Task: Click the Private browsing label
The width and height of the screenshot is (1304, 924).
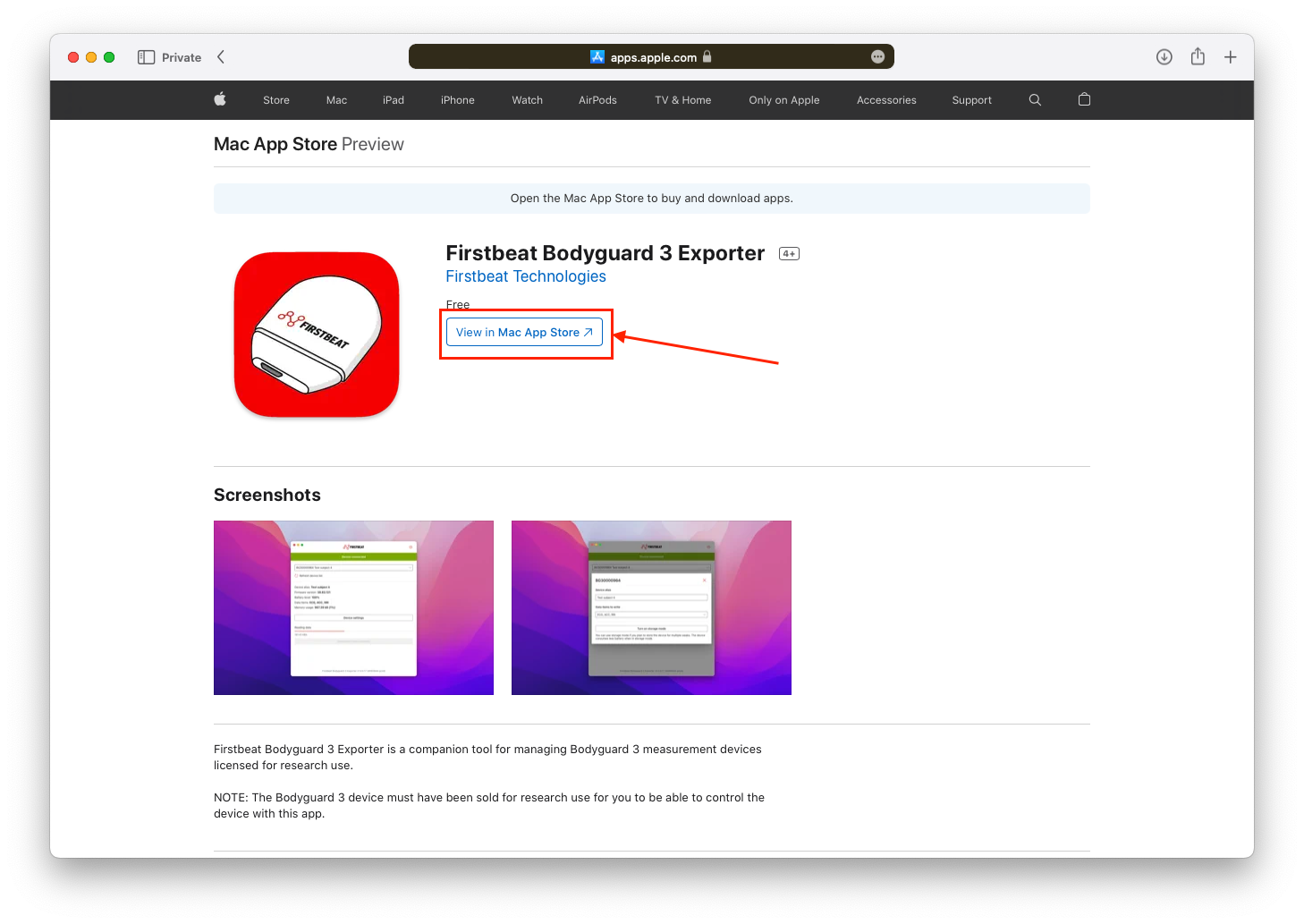Action: click(182, 57)
